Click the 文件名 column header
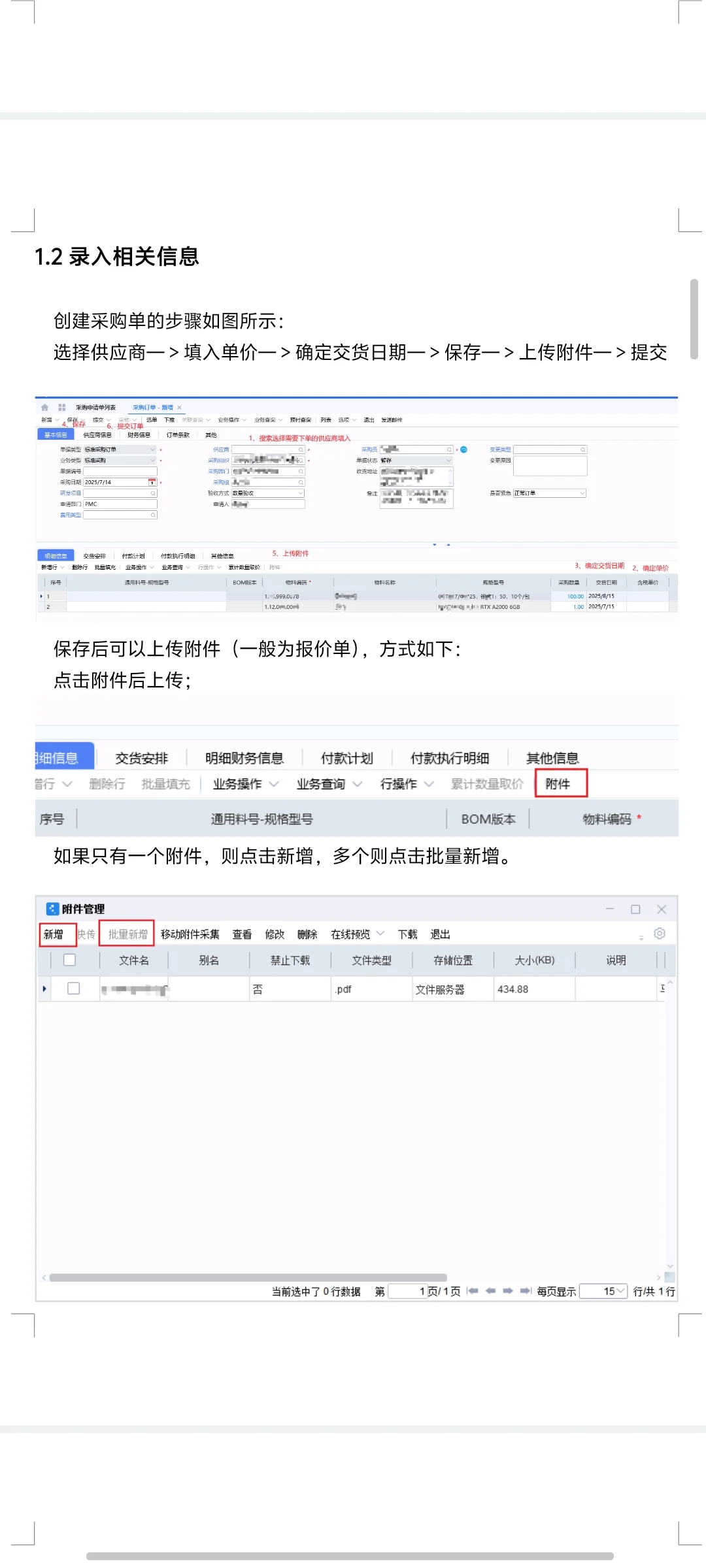This screenshot has width=706, height=1568. click(x=134, y=960)
